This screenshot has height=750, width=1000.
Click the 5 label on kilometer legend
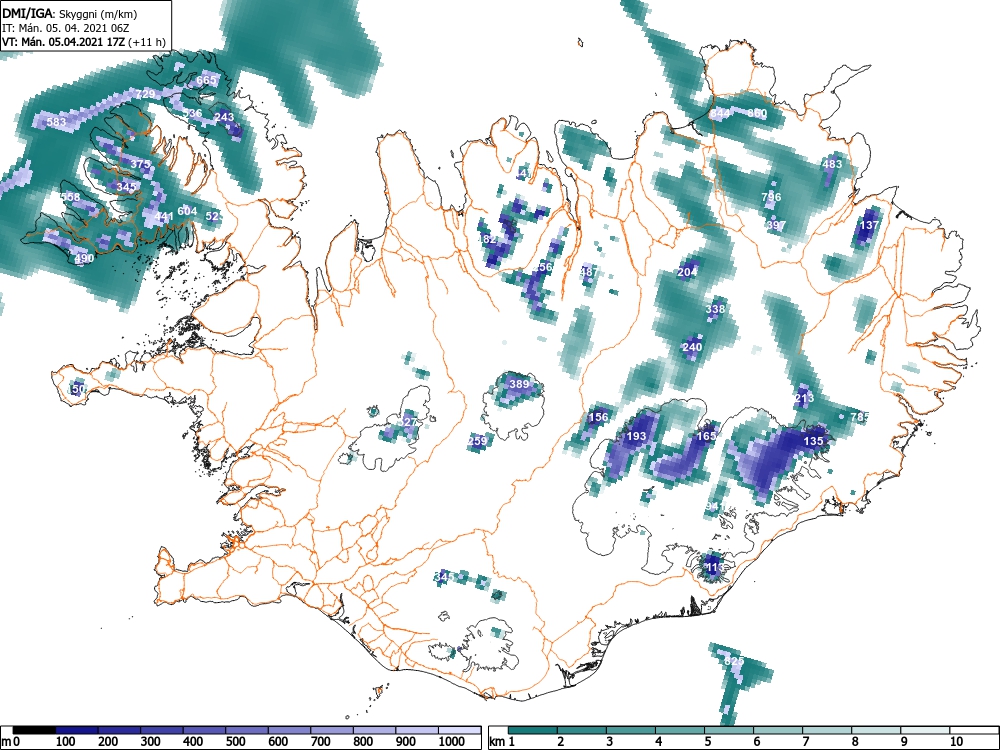point(708,742)
